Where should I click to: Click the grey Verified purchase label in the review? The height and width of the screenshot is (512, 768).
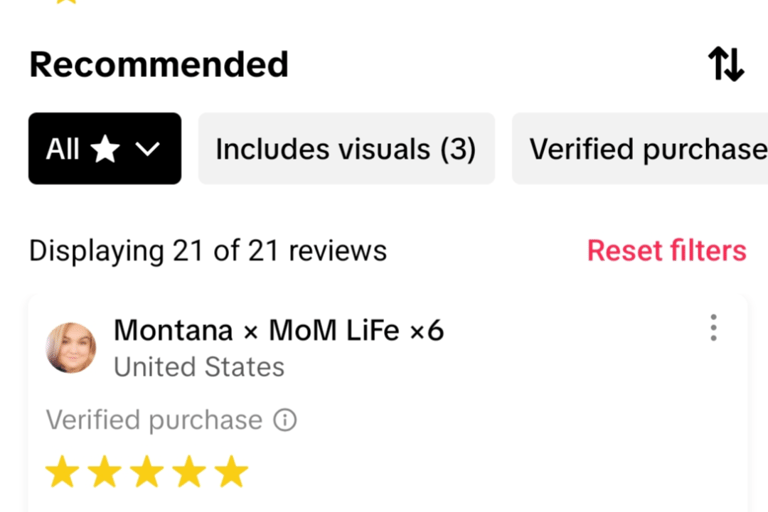pos(154,420)
